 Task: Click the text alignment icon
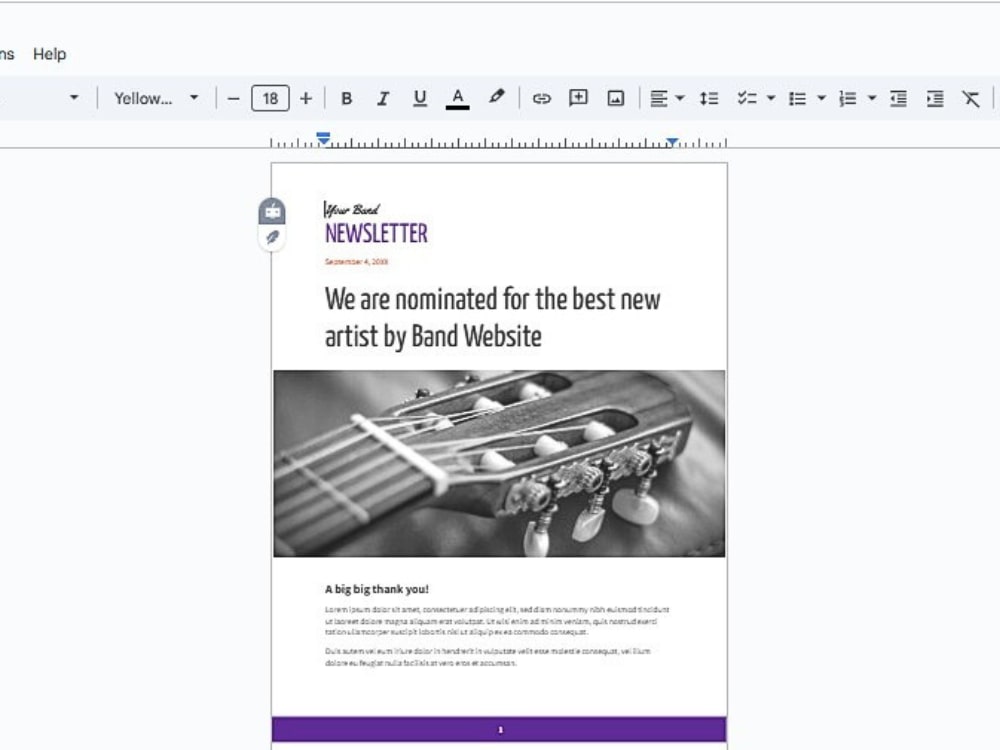[659, 99]
